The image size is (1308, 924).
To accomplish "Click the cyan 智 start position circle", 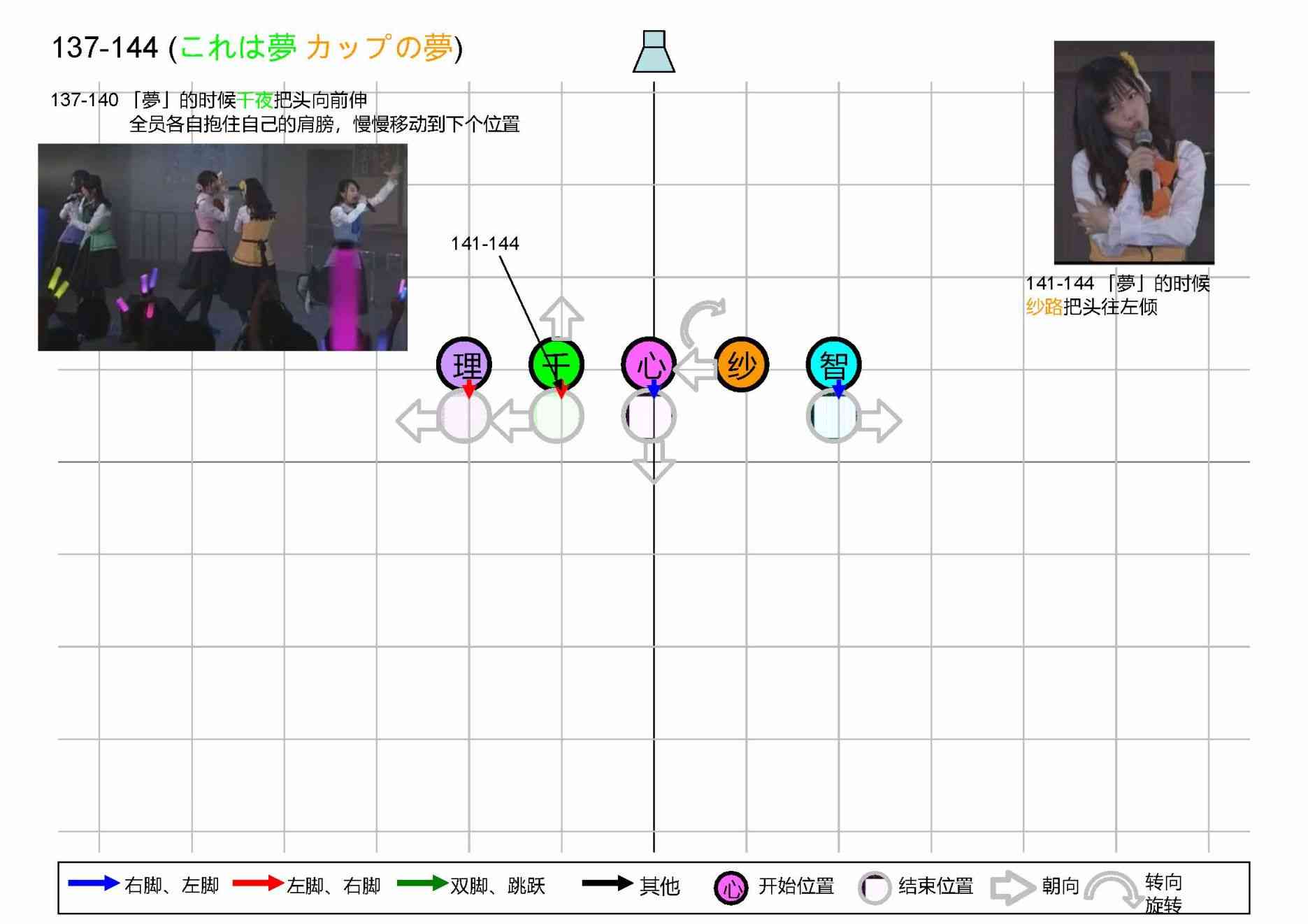I will (x=833, y=364).
